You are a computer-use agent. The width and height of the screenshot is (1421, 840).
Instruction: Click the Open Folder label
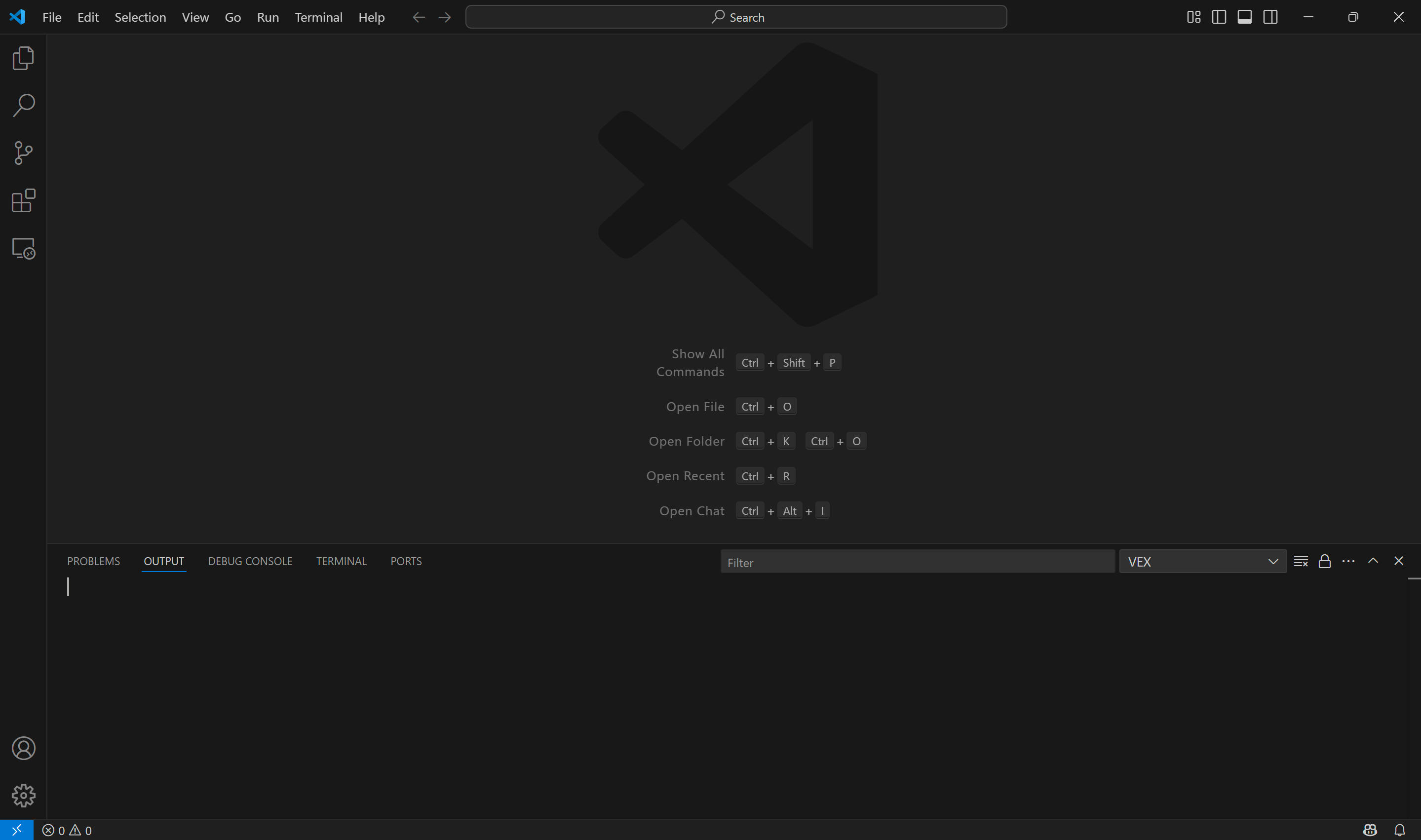(687, 441)
